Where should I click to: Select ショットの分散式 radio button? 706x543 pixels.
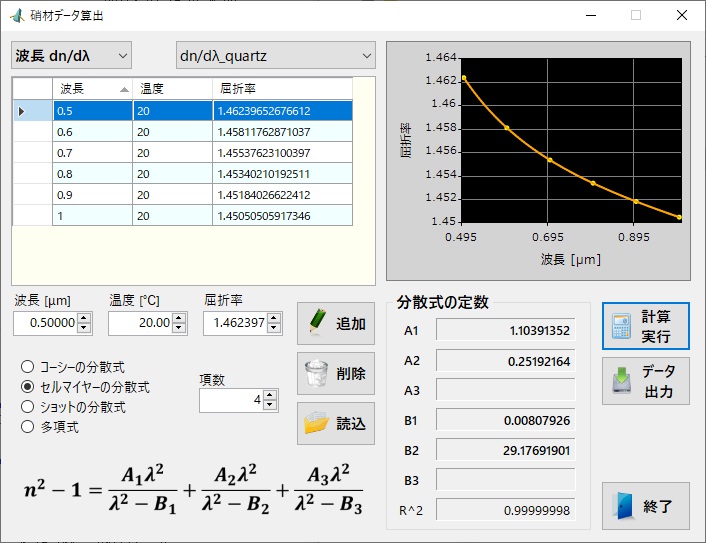(x=27, y=407)
